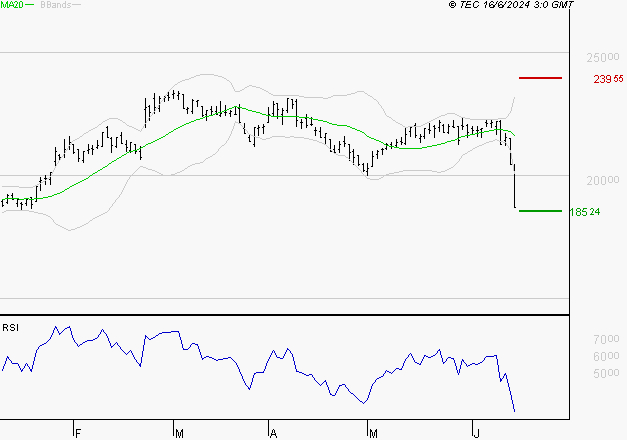Click the BBands legend label
This screenshot has width=627, height=440.
point(56,5)
